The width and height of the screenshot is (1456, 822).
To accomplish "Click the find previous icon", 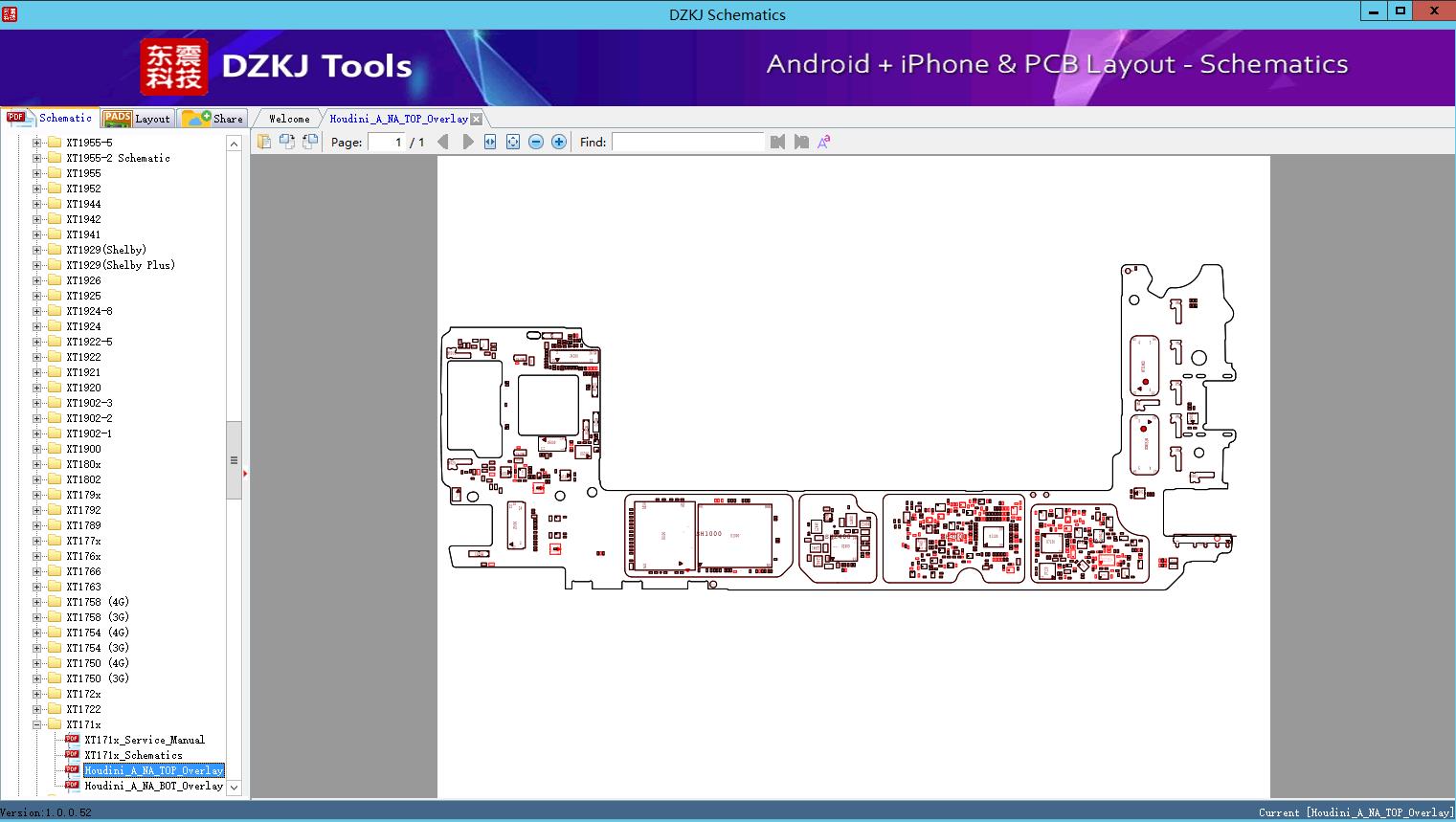I will pos(777,142).
